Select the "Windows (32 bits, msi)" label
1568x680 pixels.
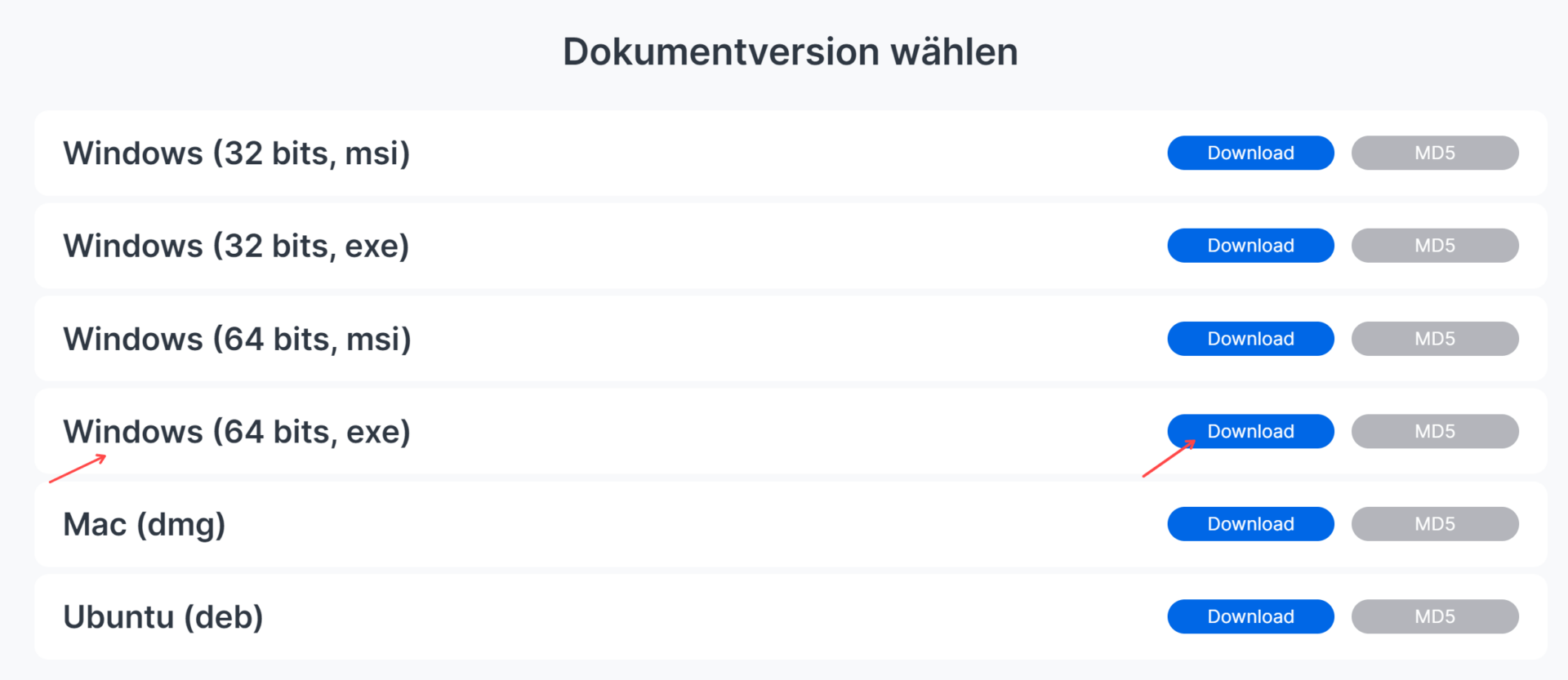[x=236, y=153]
